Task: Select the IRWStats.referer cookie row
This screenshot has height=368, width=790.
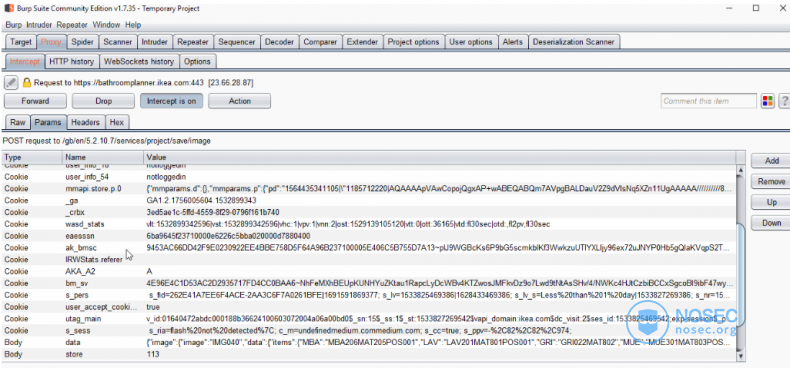Action: [x=368, y=259]
